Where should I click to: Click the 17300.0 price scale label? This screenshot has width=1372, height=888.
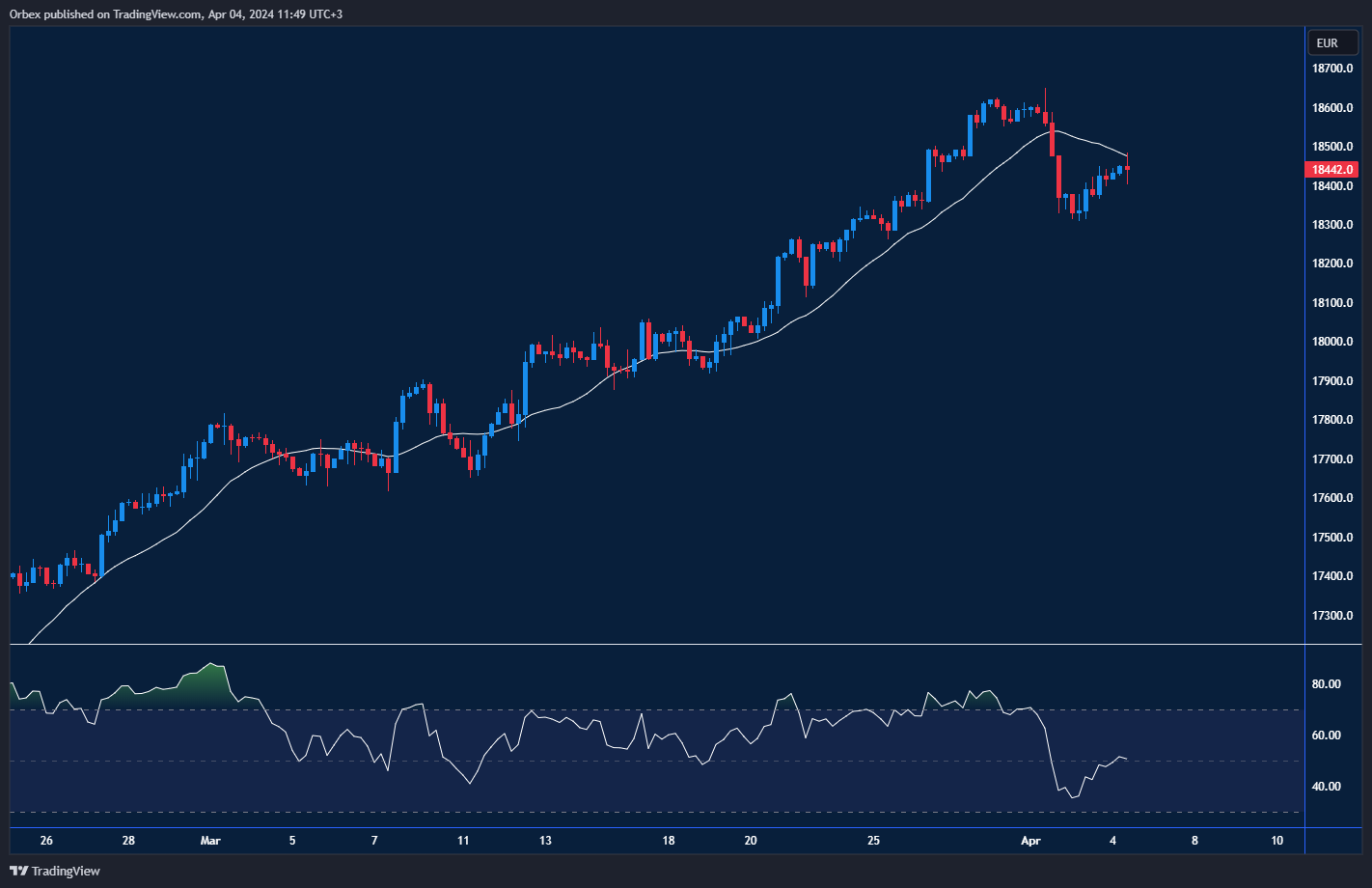[x=1331, y=616]
